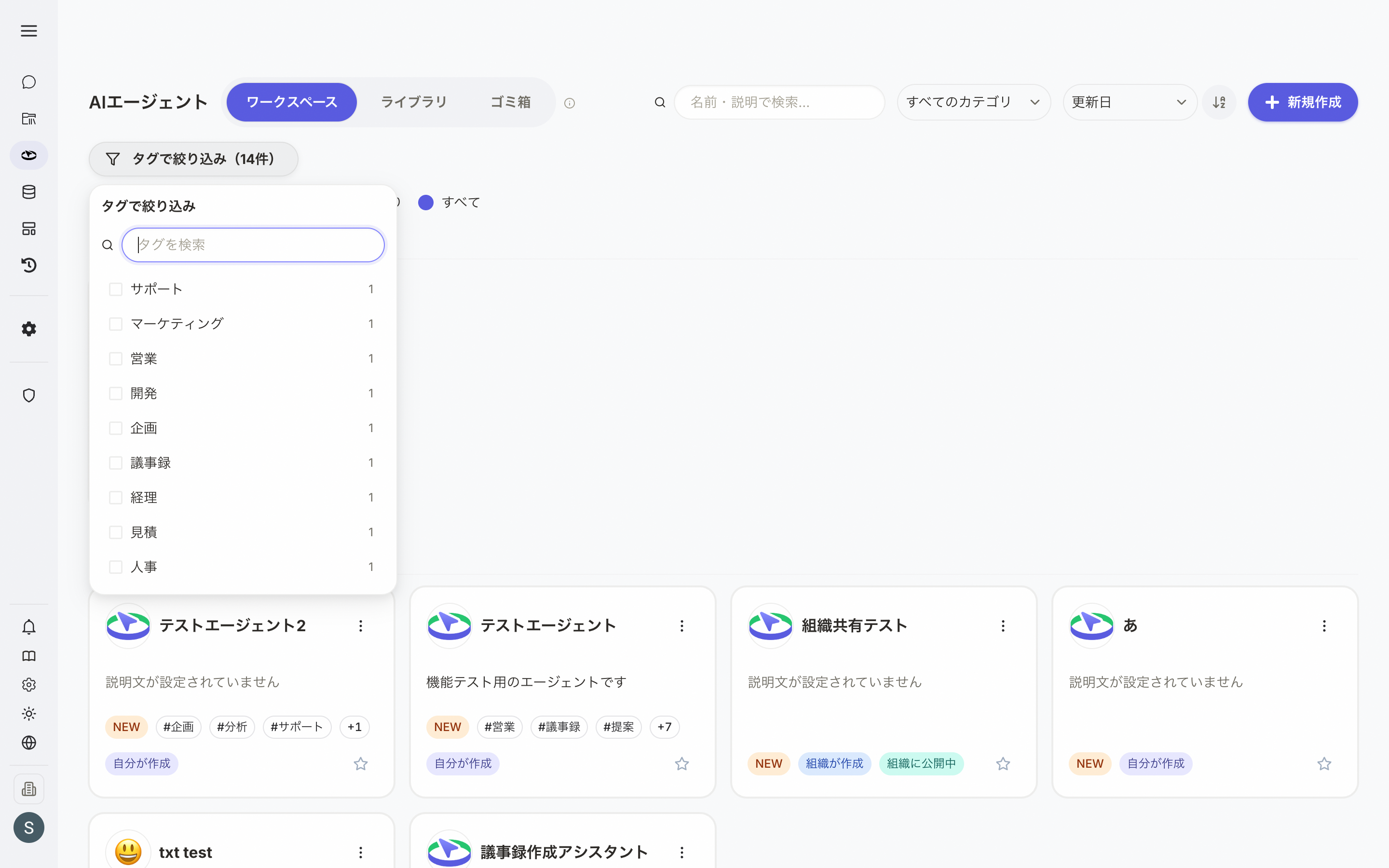
Task: Open the 議事録作成アシスタント agent card
Action: tap(562, 841)
